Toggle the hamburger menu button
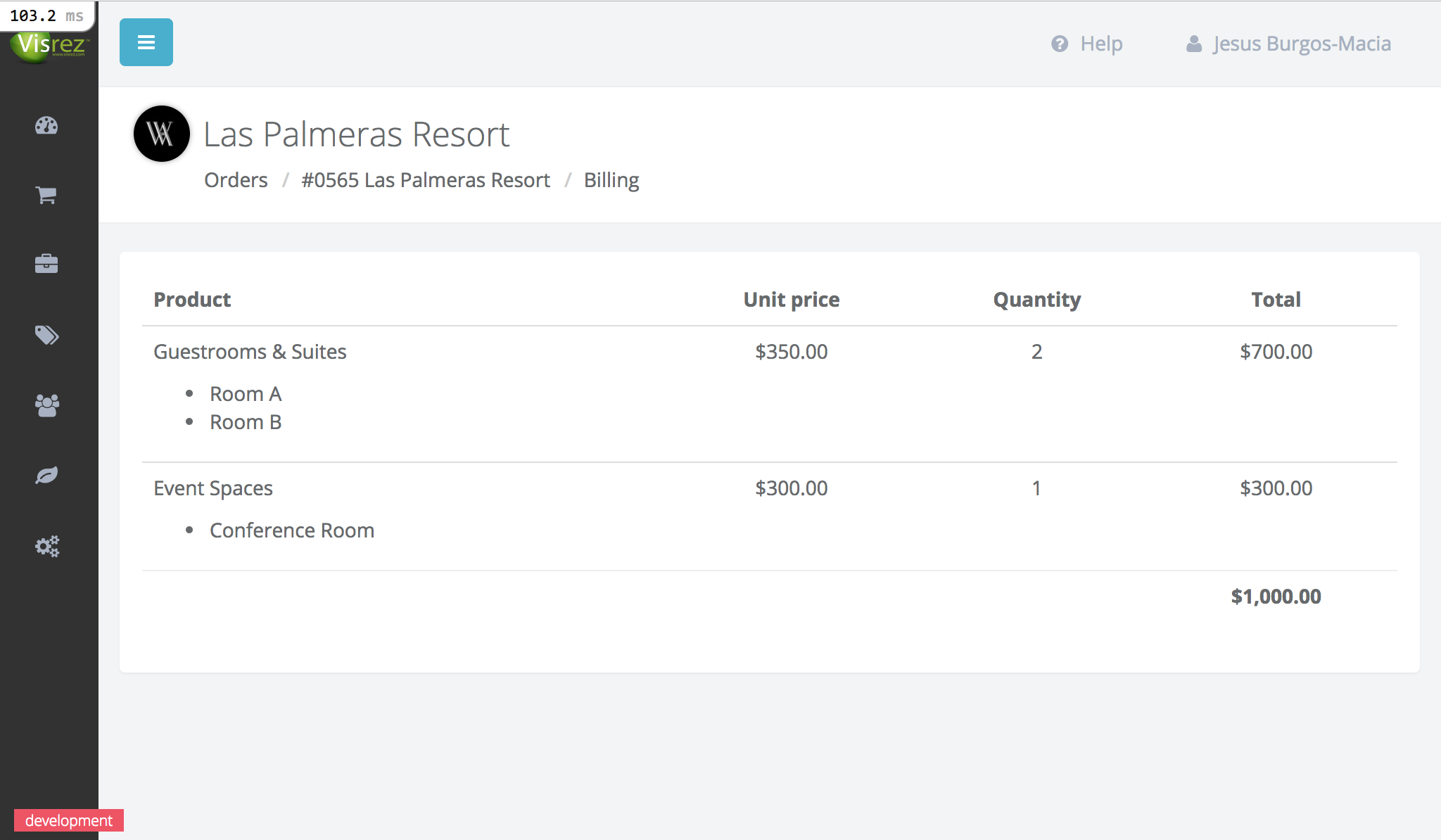Image resolution: width=1441 pixels, height=840 pixels. (146, 42)
